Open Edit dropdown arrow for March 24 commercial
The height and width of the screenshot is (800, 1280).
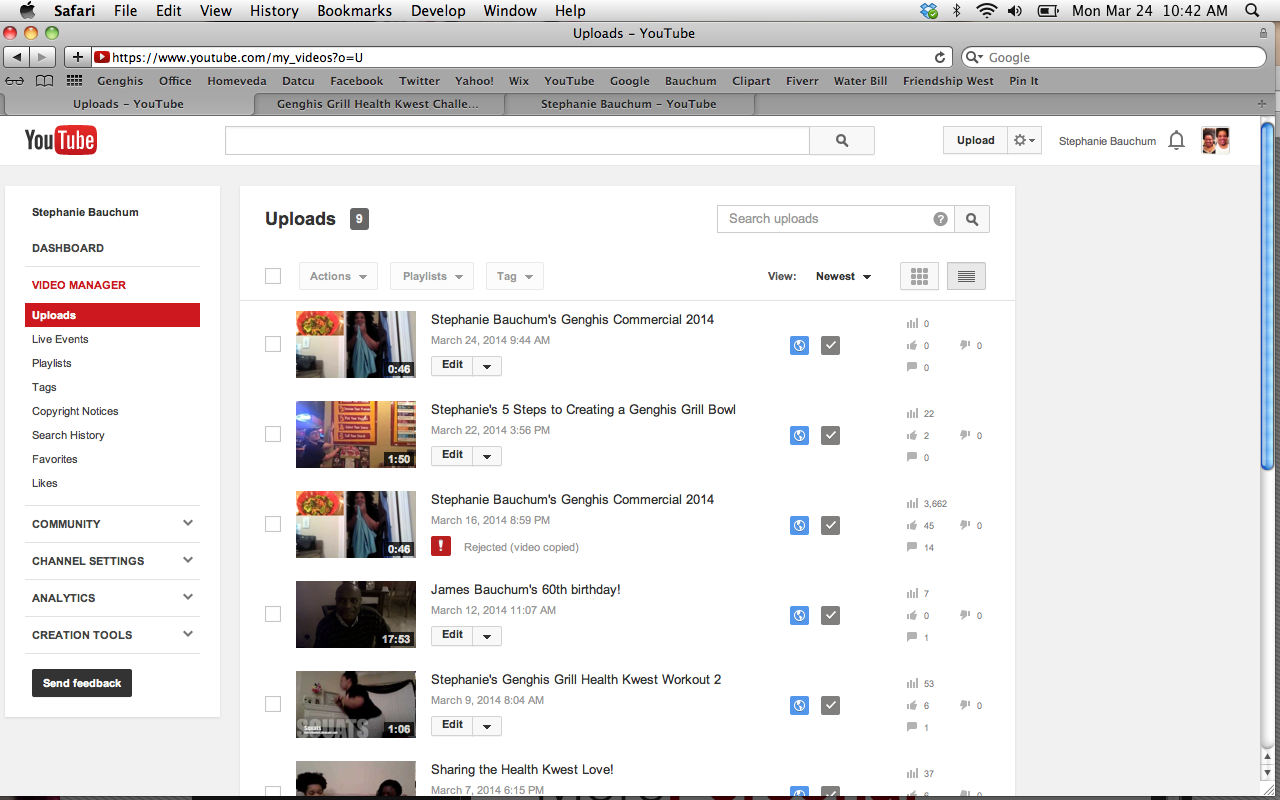[487, 366]
